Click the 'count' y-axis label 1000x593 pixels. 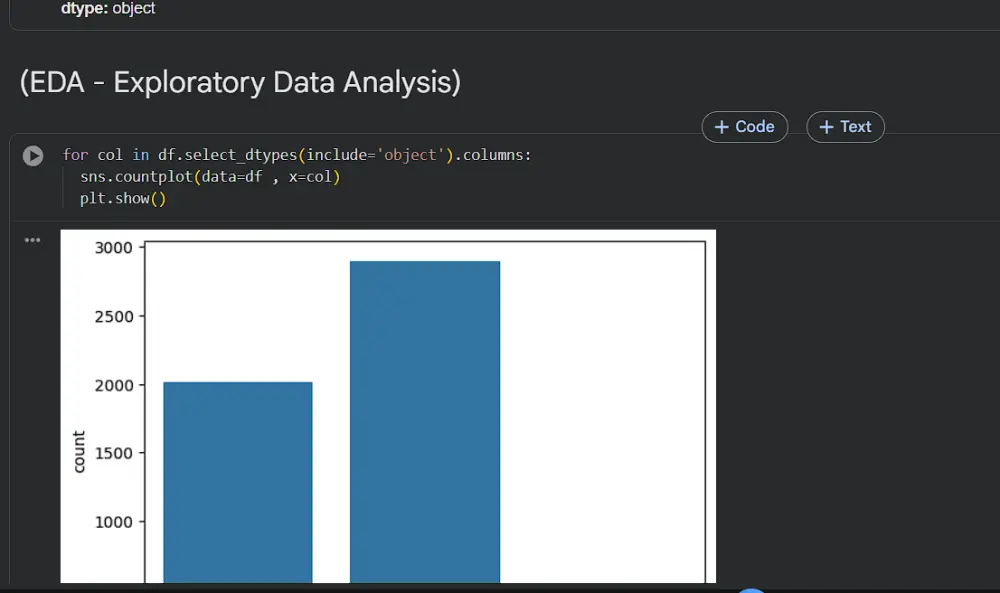(78, 451)
